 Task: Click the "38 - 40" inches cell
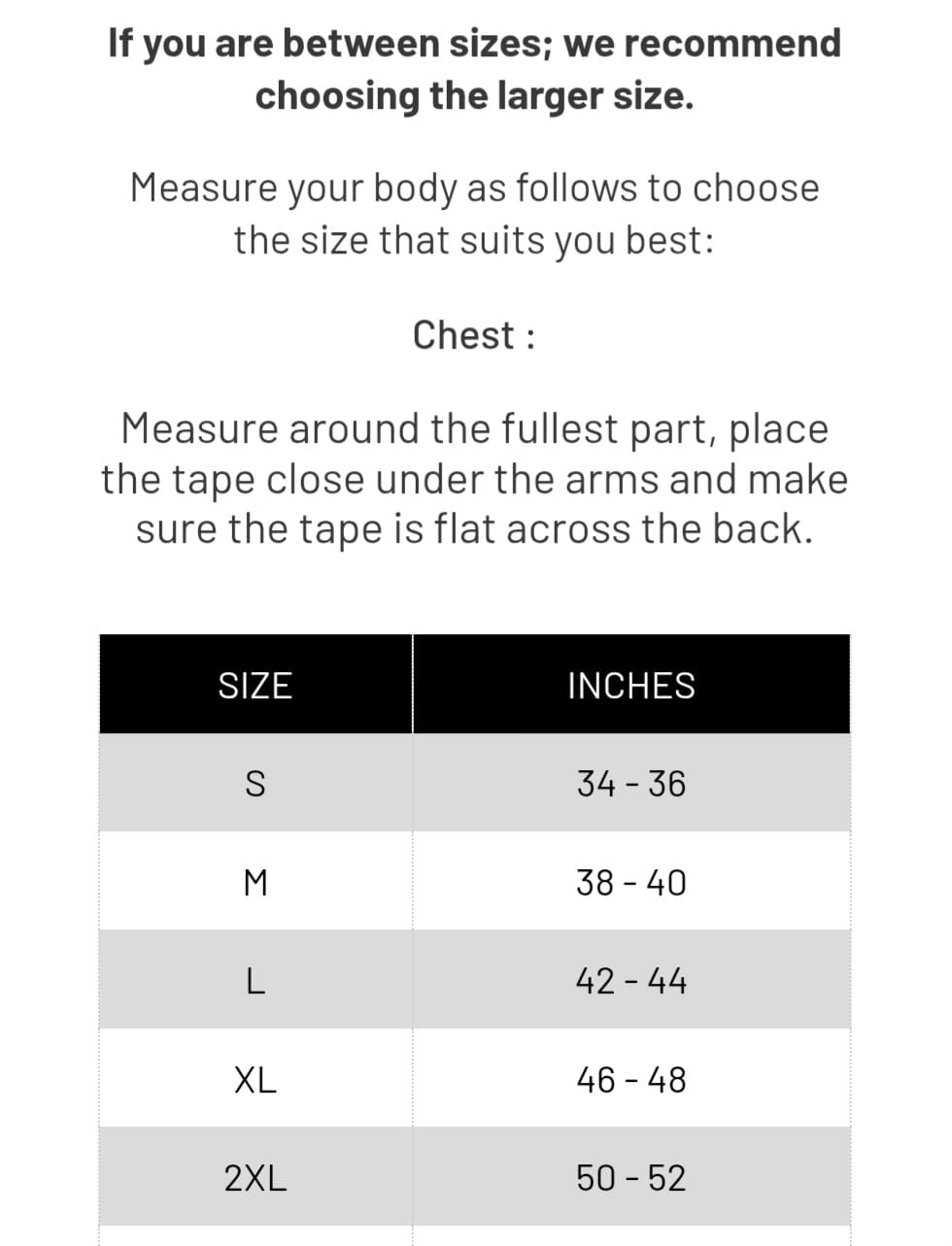tap(631, 883)
